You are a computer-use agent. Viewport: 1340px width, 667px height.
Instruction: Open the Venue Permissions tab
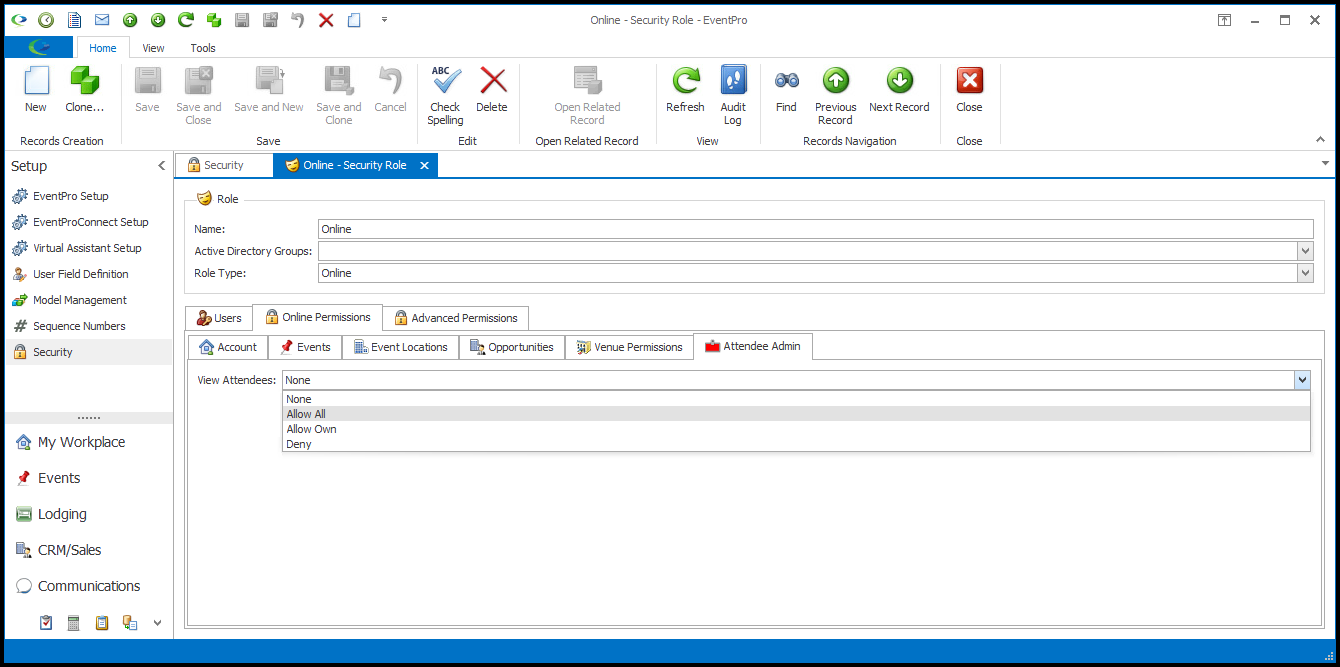click(629, 347)
